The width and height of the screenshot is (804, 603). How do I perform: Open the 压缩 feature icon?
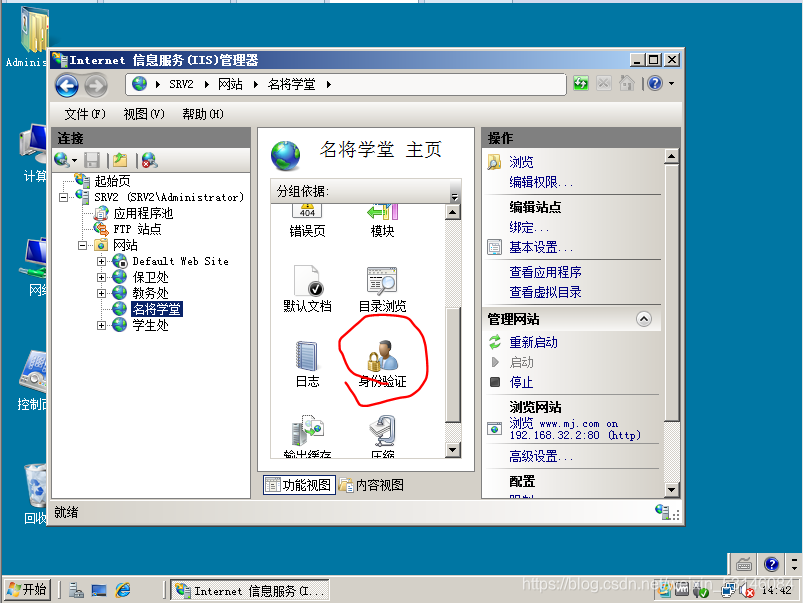(x=383, y=436)
